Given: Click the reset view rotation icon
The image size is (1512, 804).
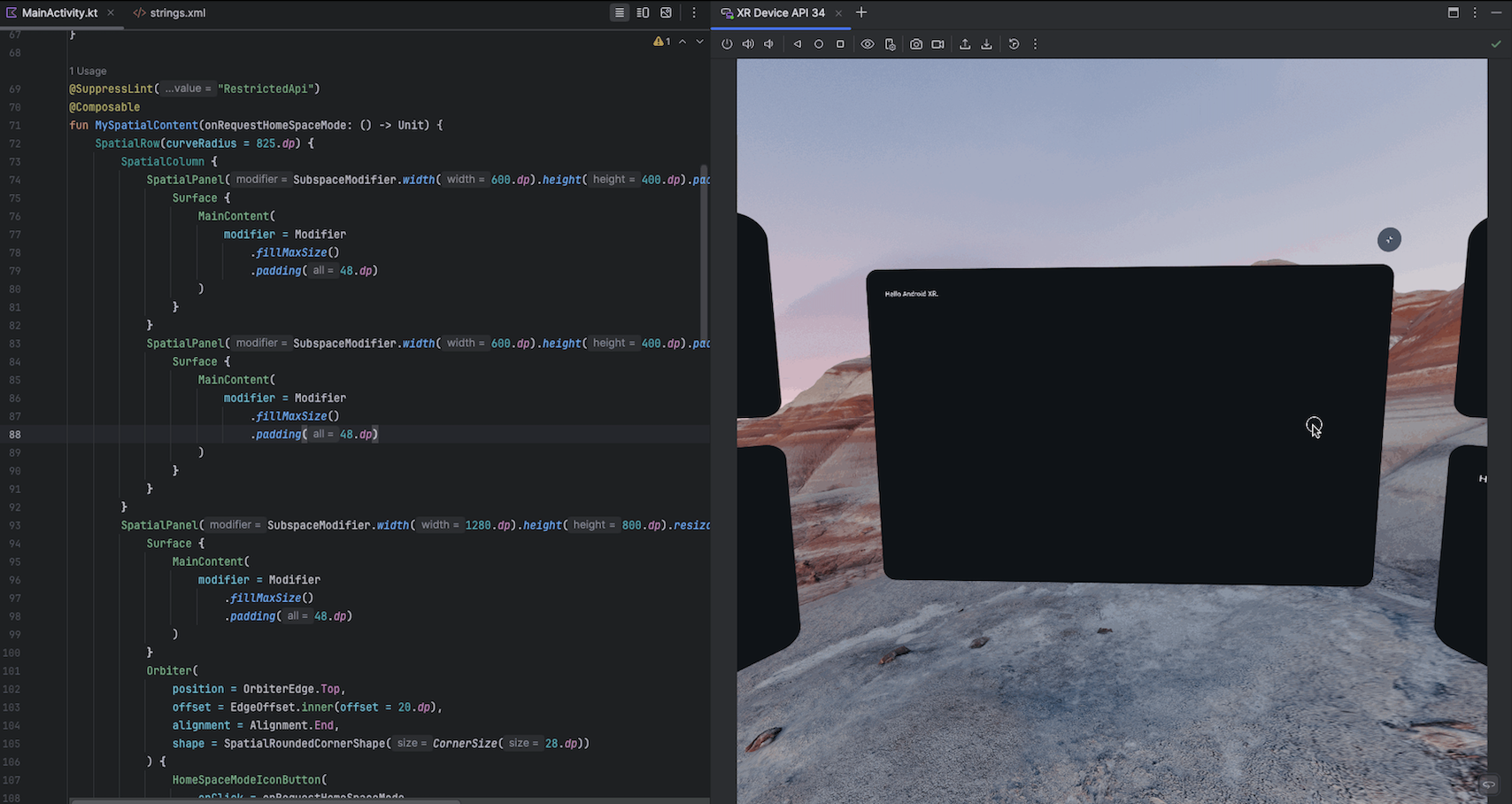Looking at the screenshot, I should [x=1014, y=43].
